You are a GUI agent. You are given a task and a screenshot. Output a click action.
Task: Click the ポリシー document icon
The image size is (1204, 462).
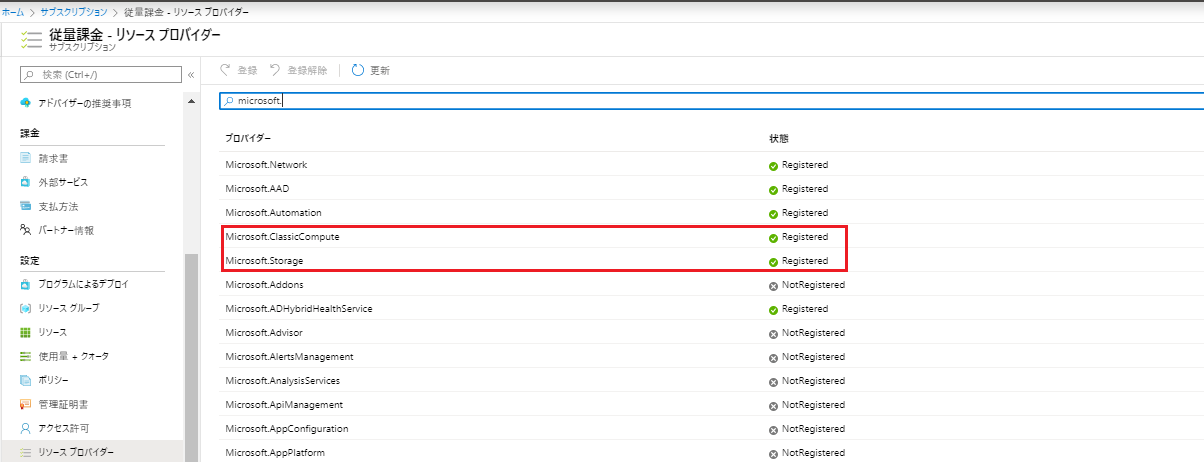tap(26, 380)
